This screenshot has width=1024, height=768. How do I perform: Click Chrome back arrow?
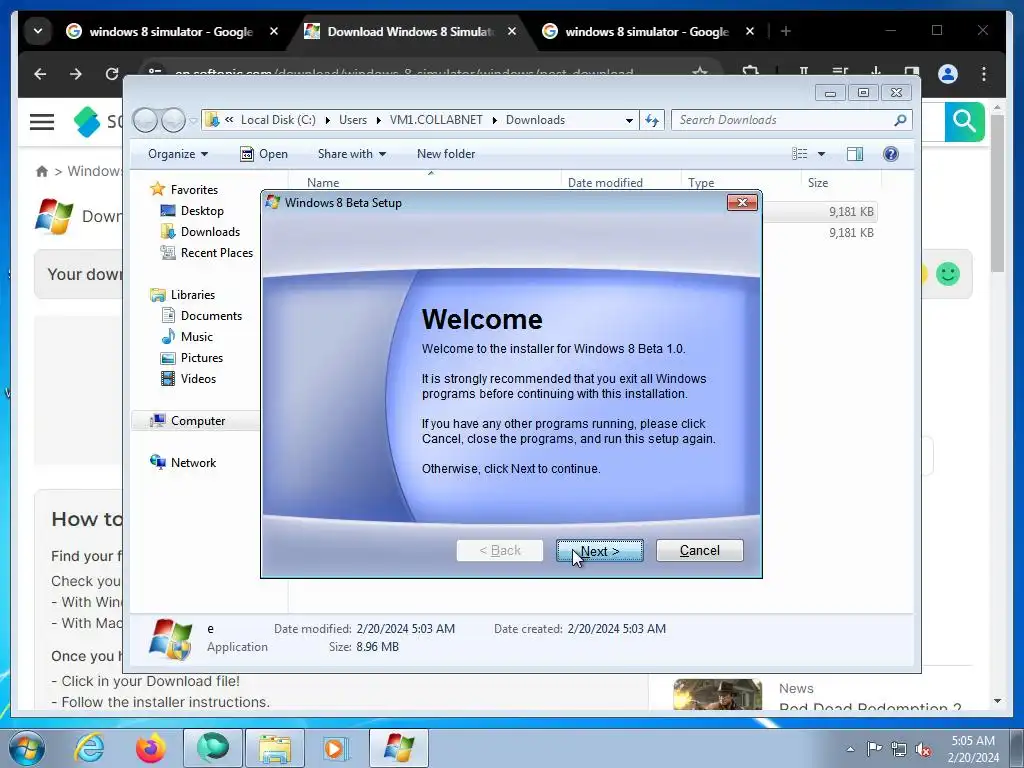point(40,74)
